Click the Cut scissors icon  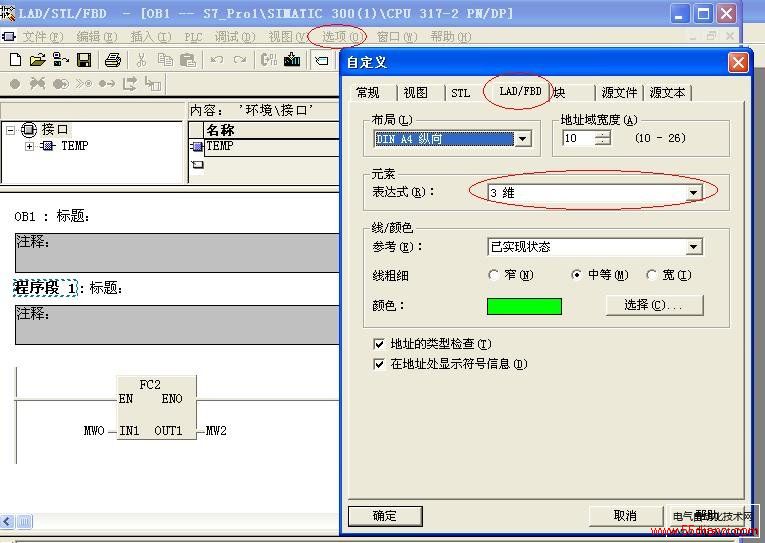pyautogui.click(x=141, y=60)
